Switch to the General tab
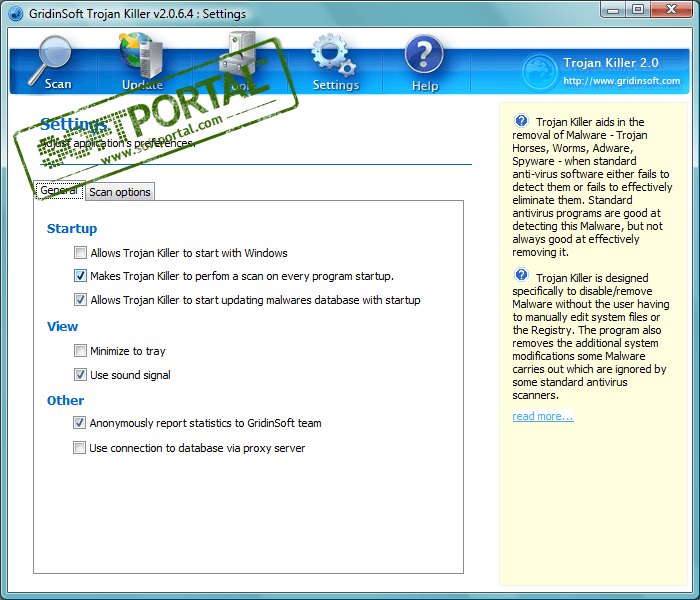The image size is (700, 600). pos(59,191)
